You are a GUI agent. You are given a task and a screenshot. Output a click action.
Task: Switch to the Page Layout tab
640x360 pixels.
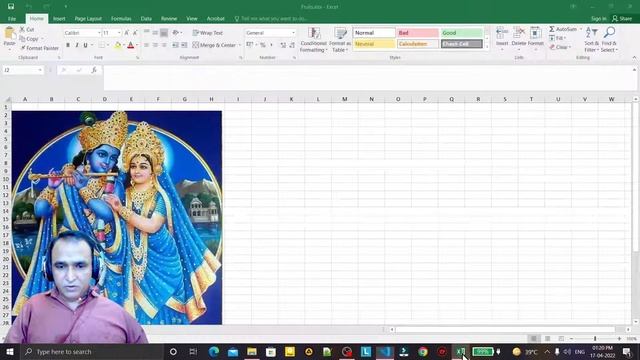coord(88,19)
